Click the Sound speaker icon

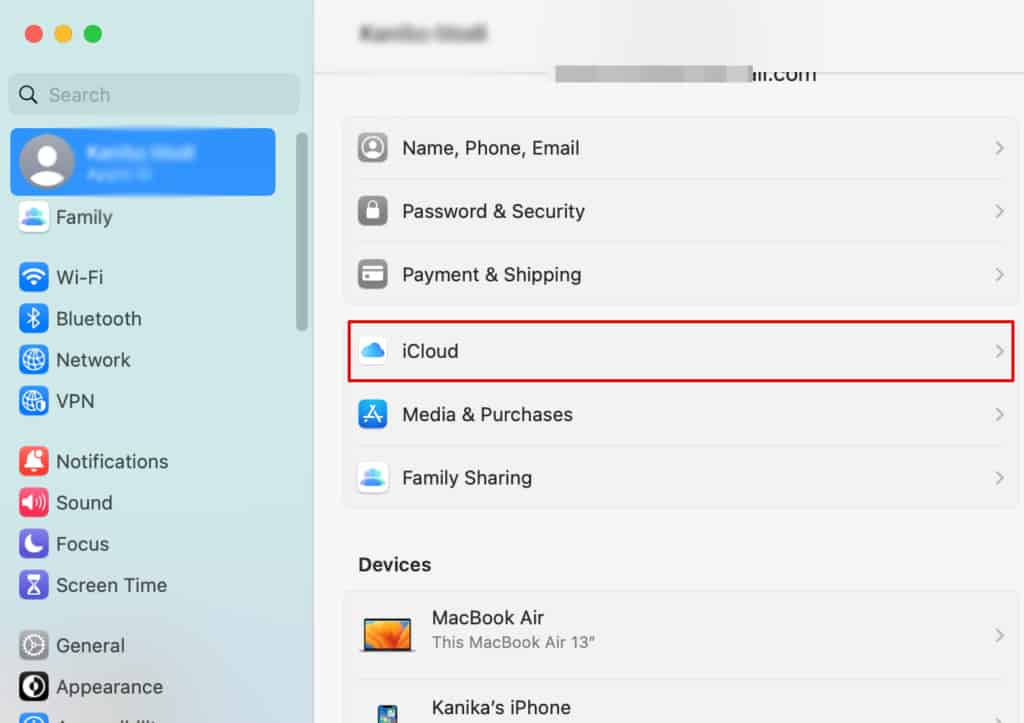tap(33, 502)
